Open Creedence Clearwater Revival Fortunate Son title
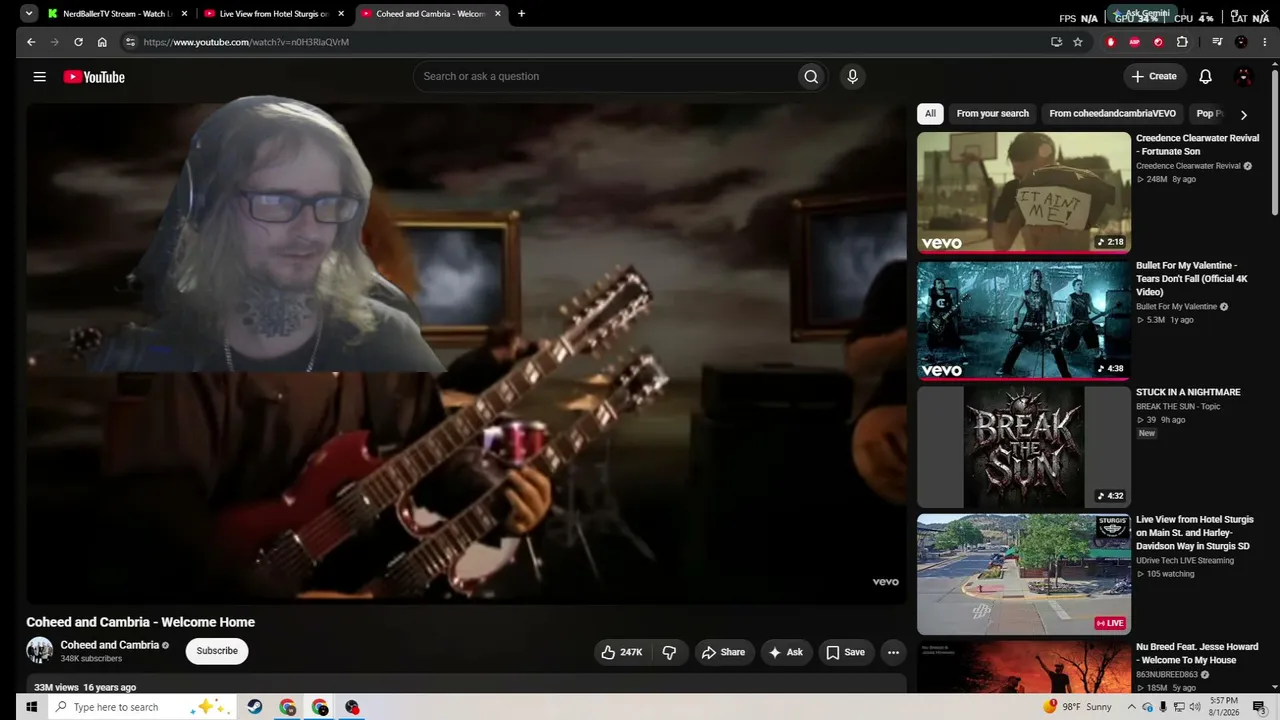1280x720 pixels. click(x=1197, y=145)
